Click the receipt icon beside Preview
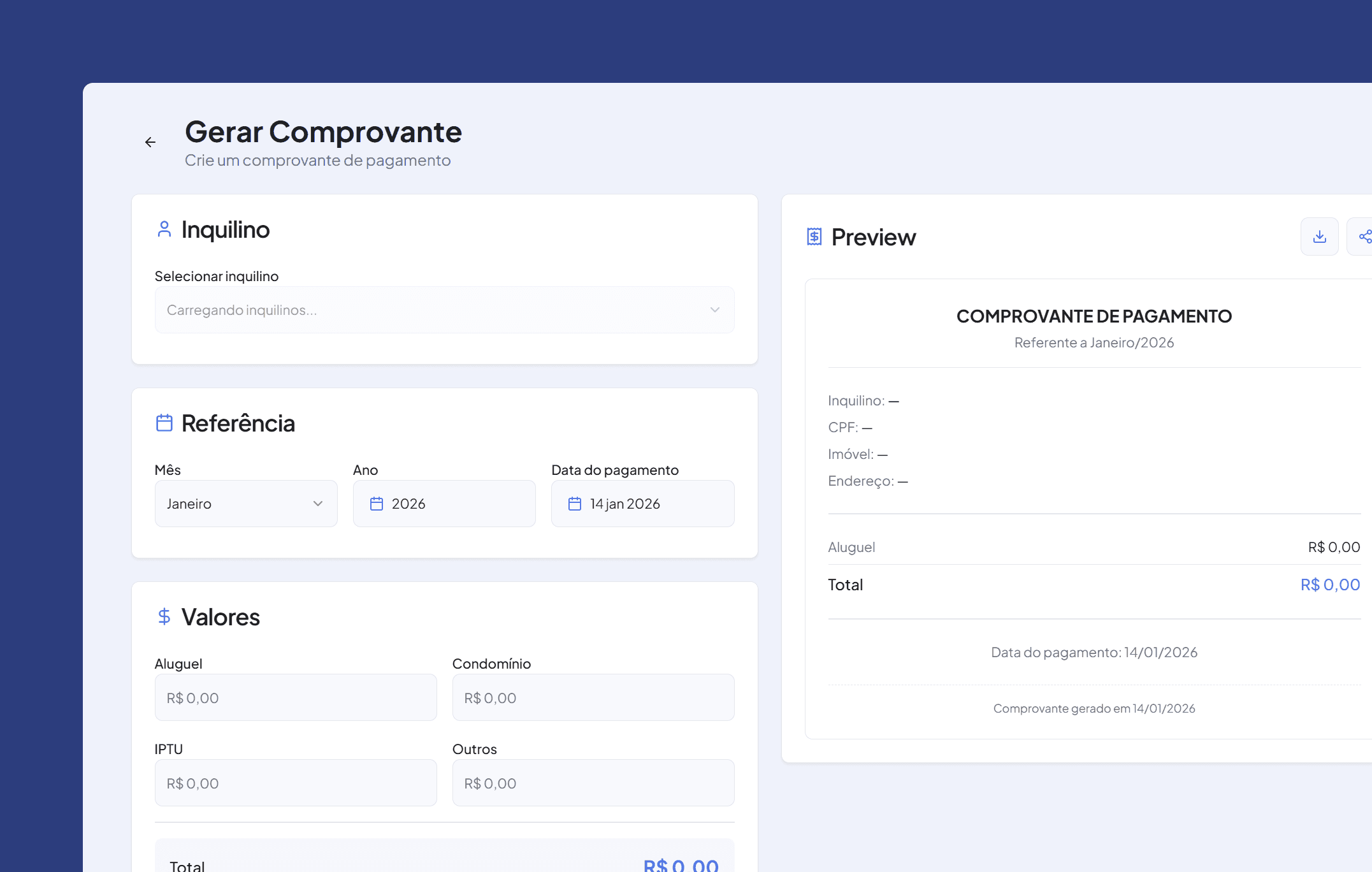 [x=814, y=236]
